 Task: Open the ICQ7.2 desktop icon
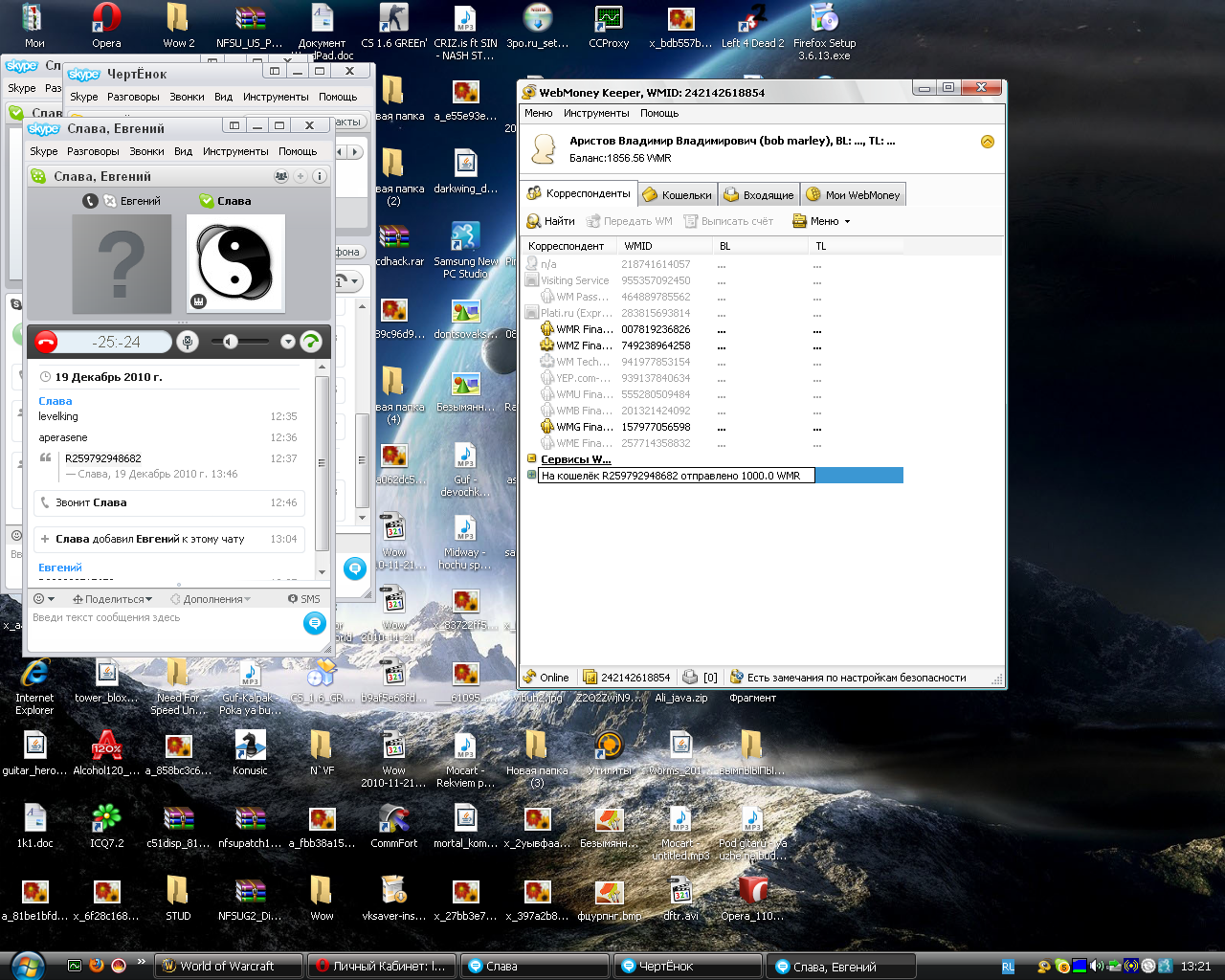(106, 826)
